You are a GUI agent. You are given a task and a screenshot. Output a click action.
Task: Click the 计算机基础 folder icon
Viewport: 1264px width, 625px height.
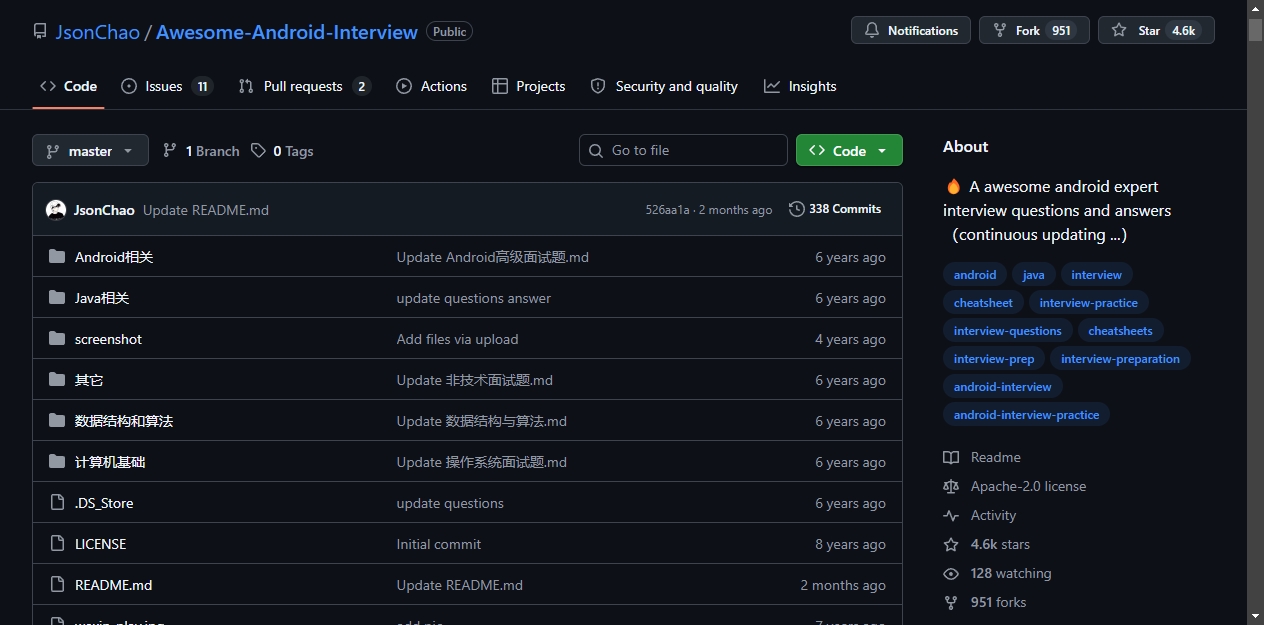pyautogui.click(x=57, y=462)
